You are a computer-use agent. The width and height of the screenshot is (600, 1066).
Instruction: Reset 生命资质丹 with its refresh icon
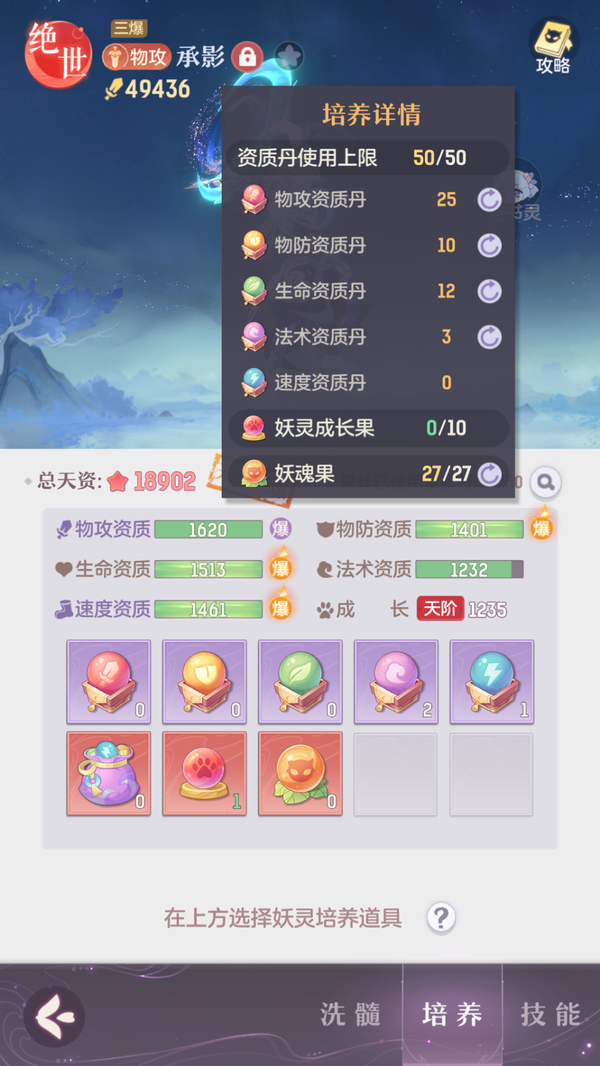[x=489, y=291]
